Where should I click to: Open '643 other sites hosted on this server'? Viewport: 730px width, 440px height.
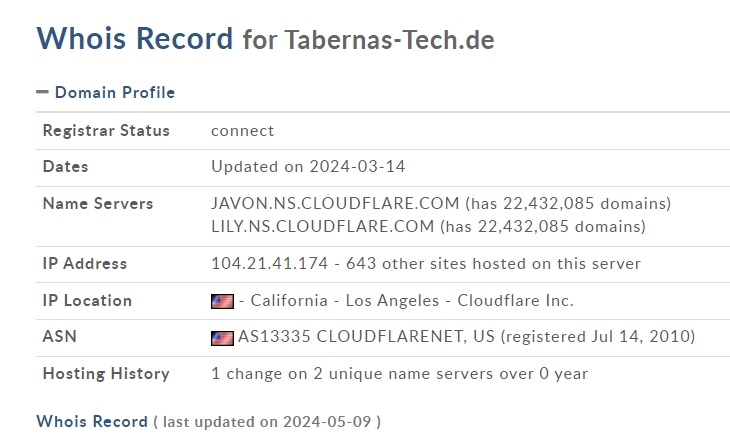(x=493, y=264)
